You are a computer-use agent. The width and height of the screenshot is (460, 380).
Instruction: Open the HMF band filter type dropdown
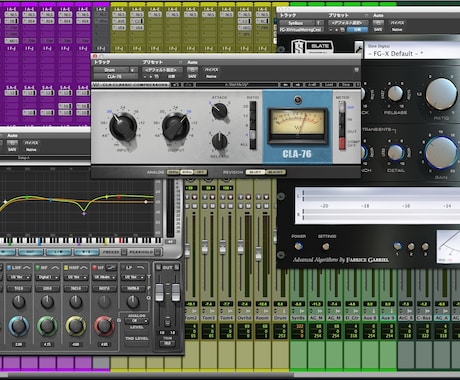(x=76, y=277)
